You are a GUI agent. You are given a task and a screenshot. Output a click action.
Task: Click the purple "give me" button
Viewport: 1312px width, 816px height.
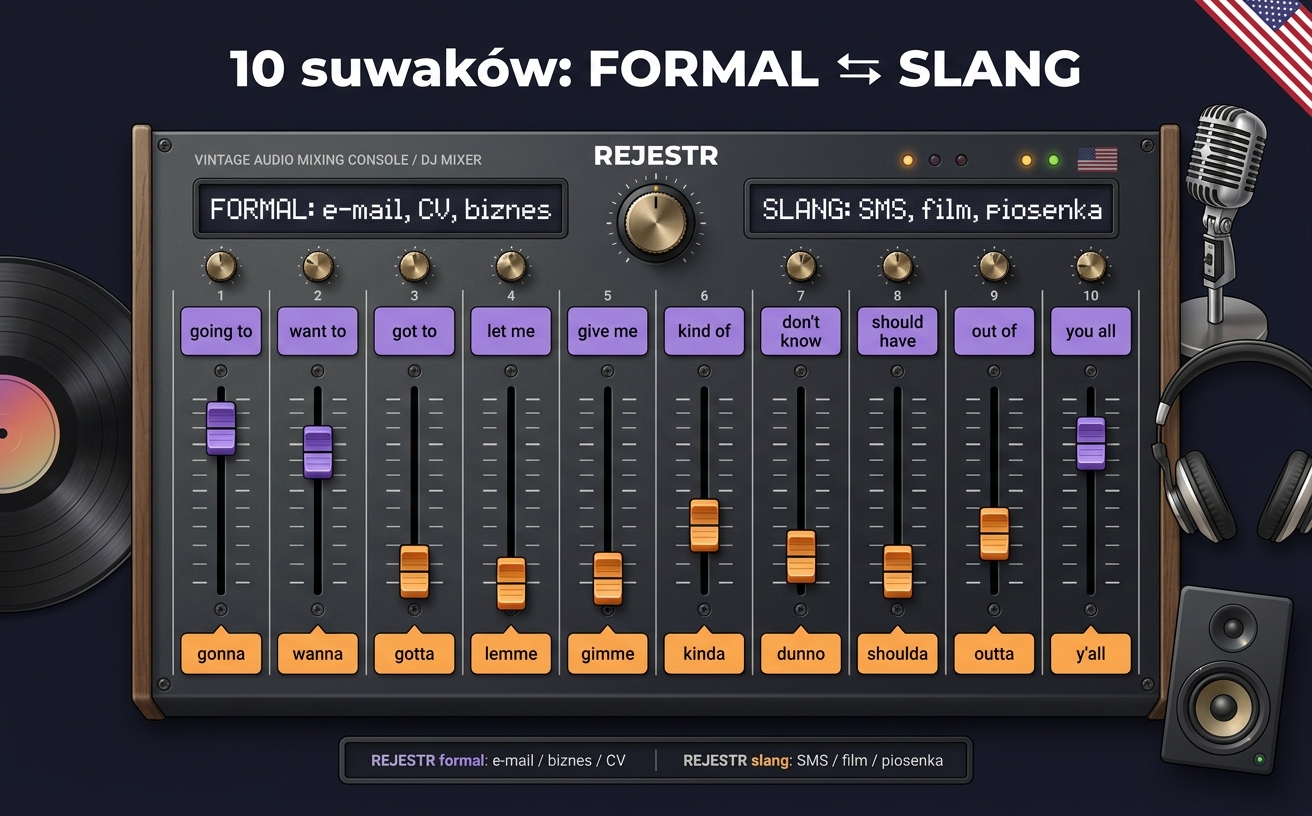[608, 332]
